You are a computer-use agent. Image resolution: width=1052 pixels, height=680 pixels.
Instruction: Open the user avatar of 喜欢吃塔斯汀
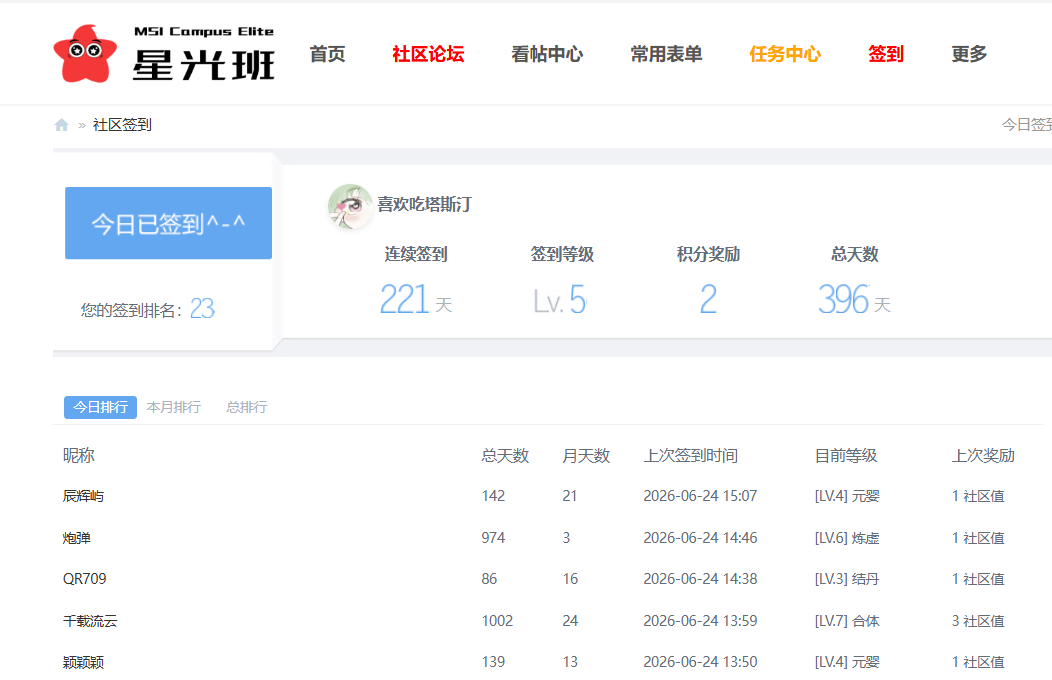click(350, 206)
